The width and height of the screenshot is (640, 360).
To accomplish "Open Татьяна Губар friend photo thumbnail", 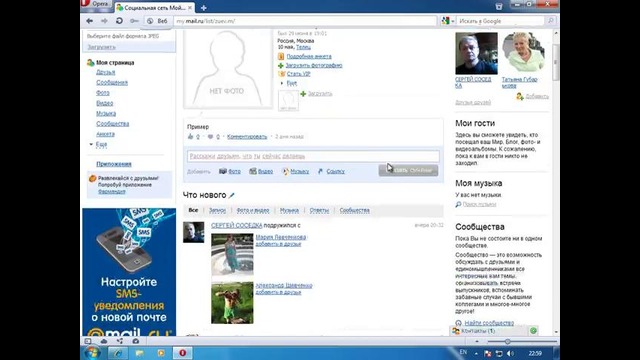I will [x=523, y=52].
